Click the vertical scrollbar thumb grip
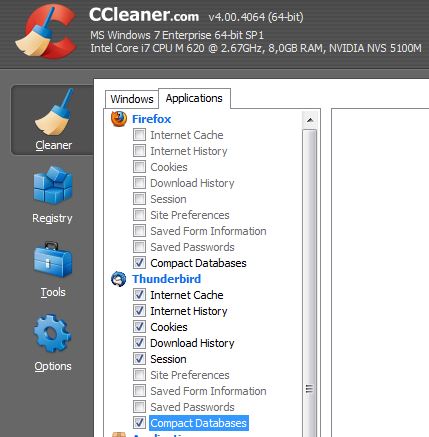This screenshot has height=437, width=429. [310, 389]
